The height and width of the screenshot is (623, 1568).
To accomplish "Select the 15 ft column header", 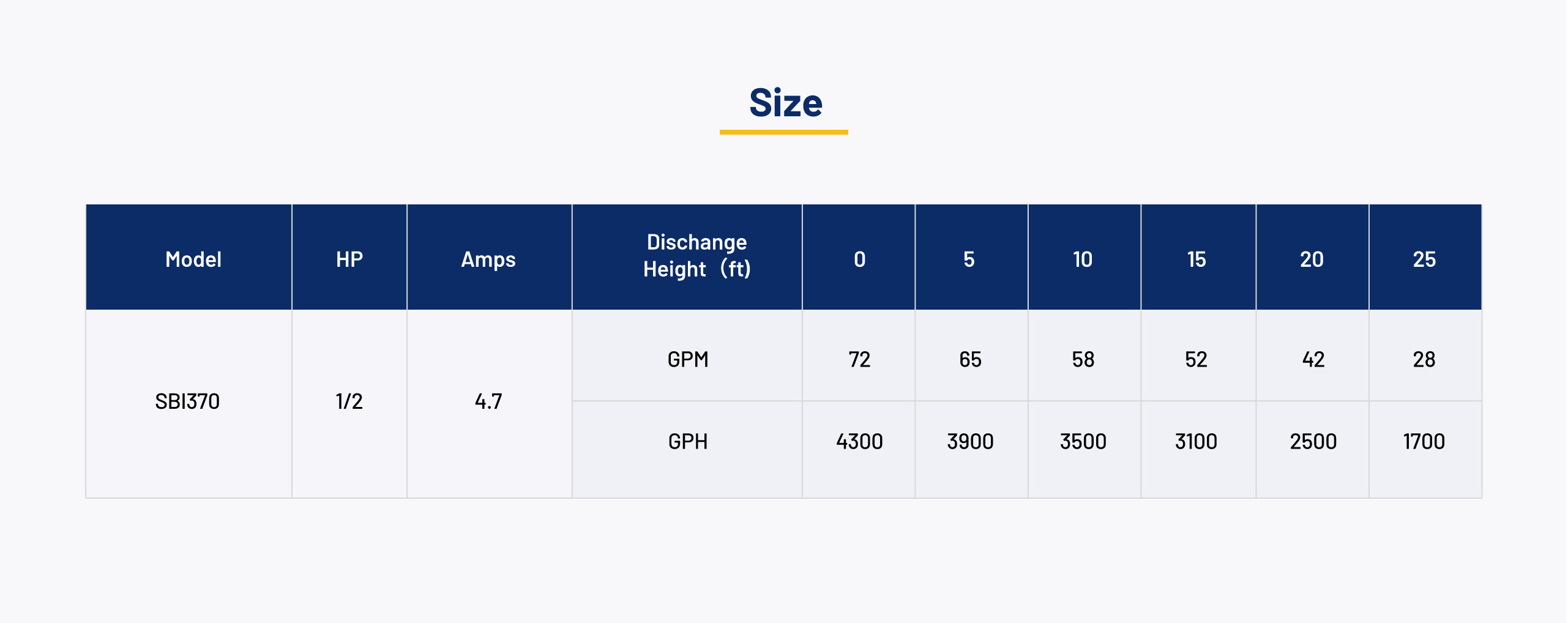I will pyautogui.click(x=1197, y=259).
